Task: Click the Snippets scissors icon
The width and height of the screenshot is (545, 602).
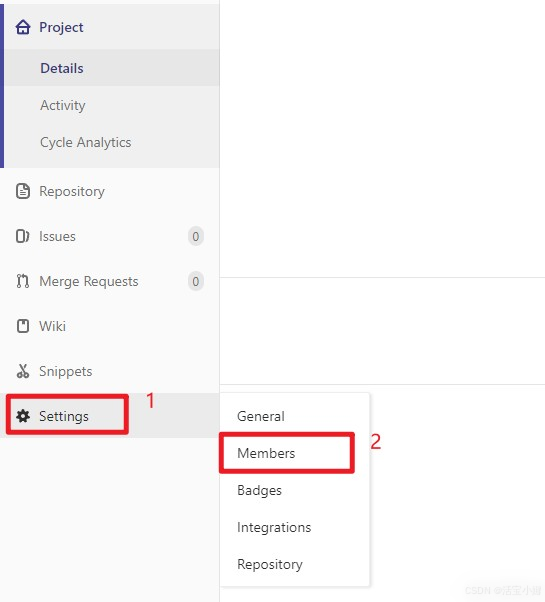Action: pyautogui.click(x=23, y=371)
